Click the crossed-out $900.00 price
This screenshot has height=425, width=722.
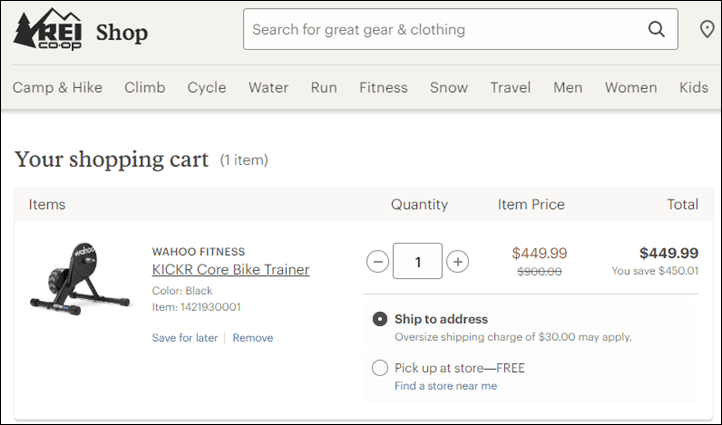(540, 272)
